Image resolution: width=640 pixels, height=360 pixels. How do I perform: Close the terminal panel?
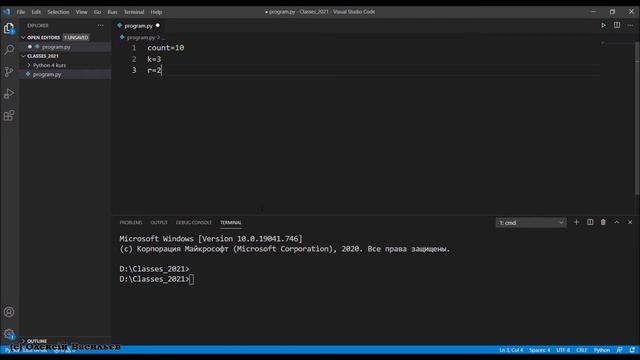click(630, 222)
